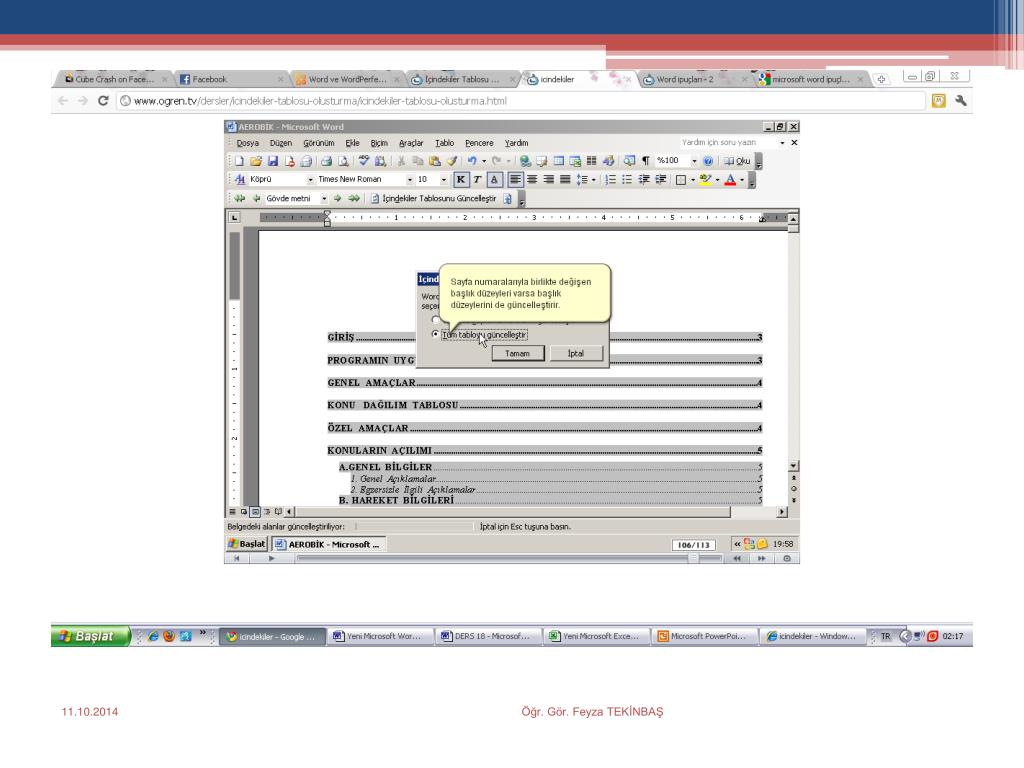Click the Yardım için soru yazın box
Screen dimensions: 1024x768
pos(728,142)
